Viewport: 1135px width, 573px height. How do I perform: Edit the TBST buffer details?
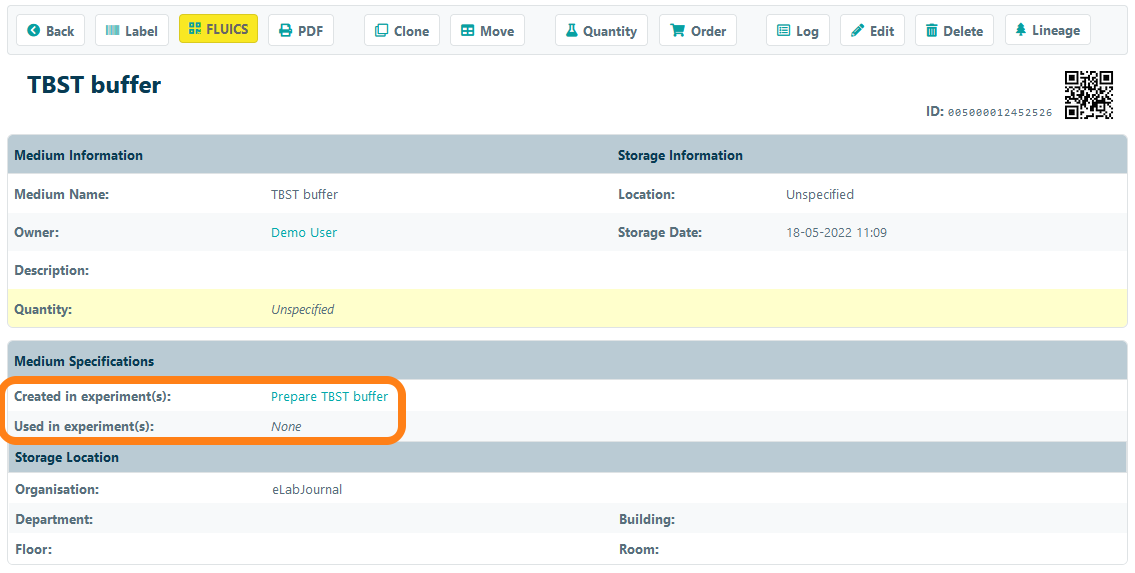[872, 31]
